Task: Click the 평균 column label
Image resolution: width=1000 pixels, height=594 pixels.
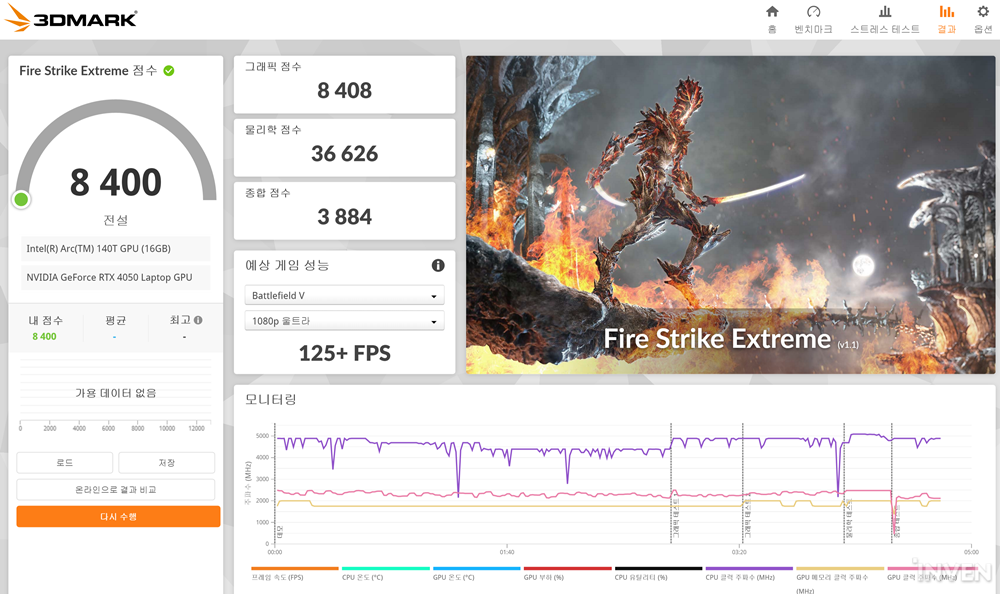Action: click(x=115, y=320)
